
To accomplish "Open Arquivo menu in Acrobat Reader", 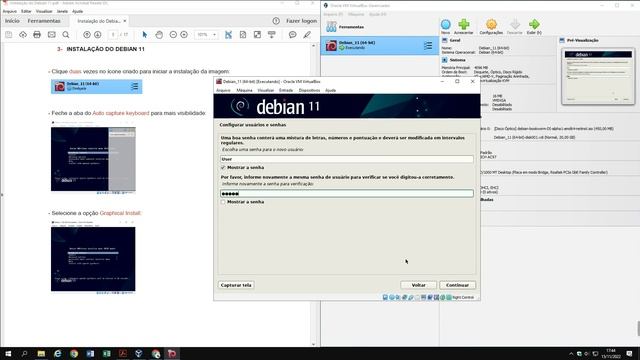I will click(x=10, y=11).
